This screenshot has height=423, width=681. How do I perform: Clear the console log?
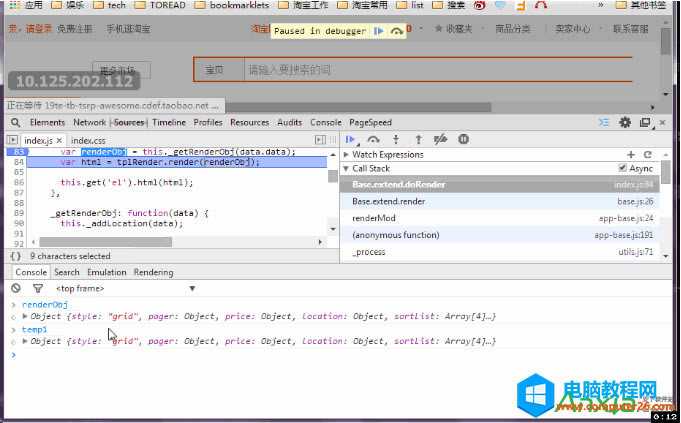(15, 288)
